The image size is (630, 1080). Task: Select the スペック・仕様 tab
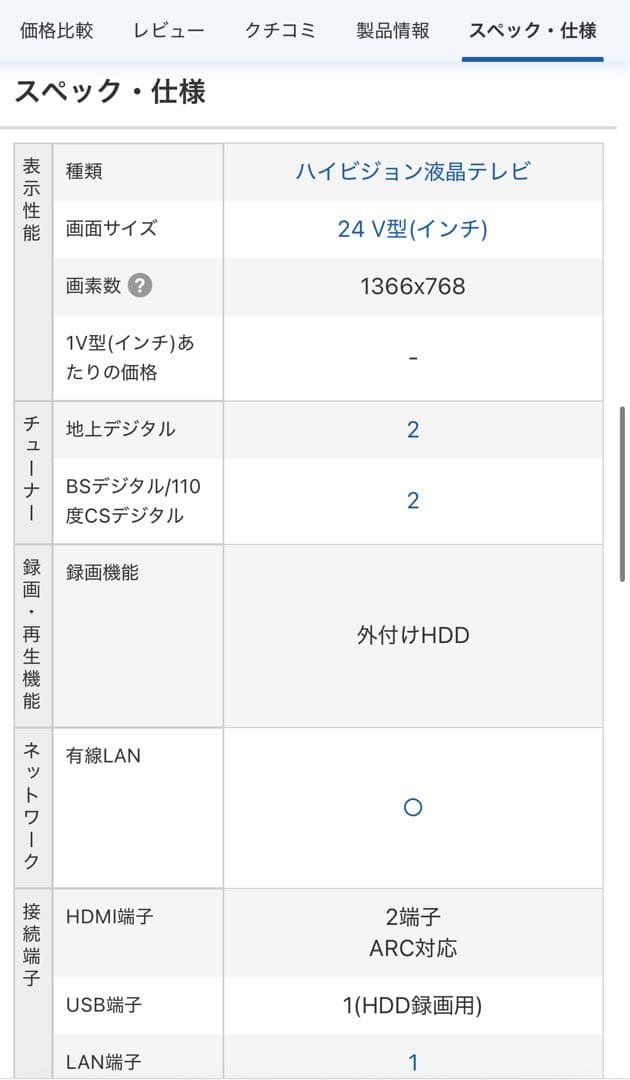tap(533, 30)
